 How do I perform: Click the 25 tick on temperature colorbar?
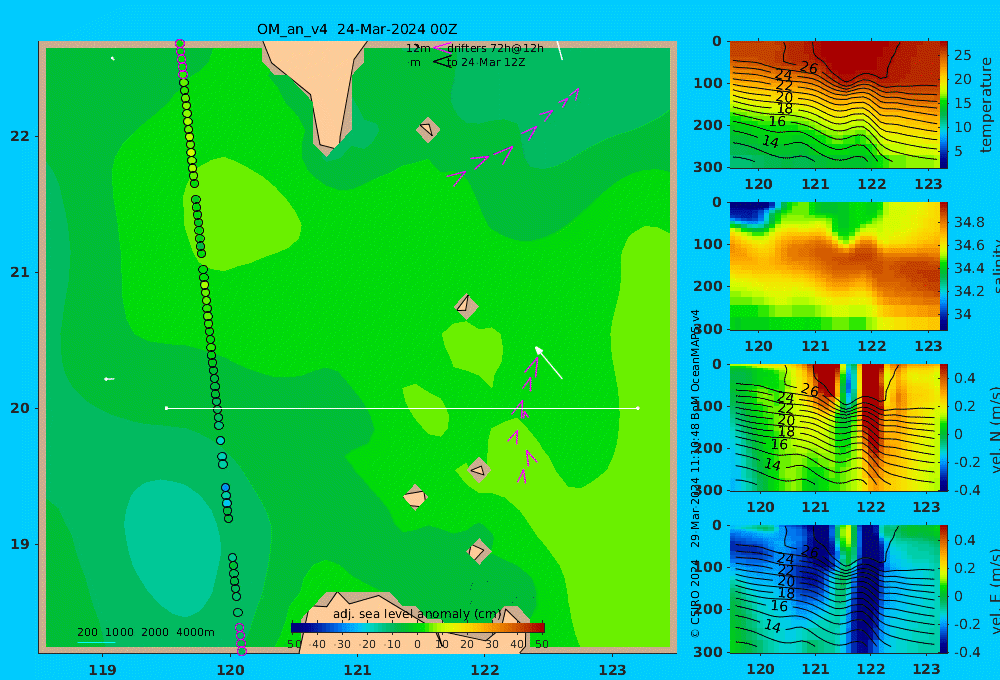(x=963, y=55)
